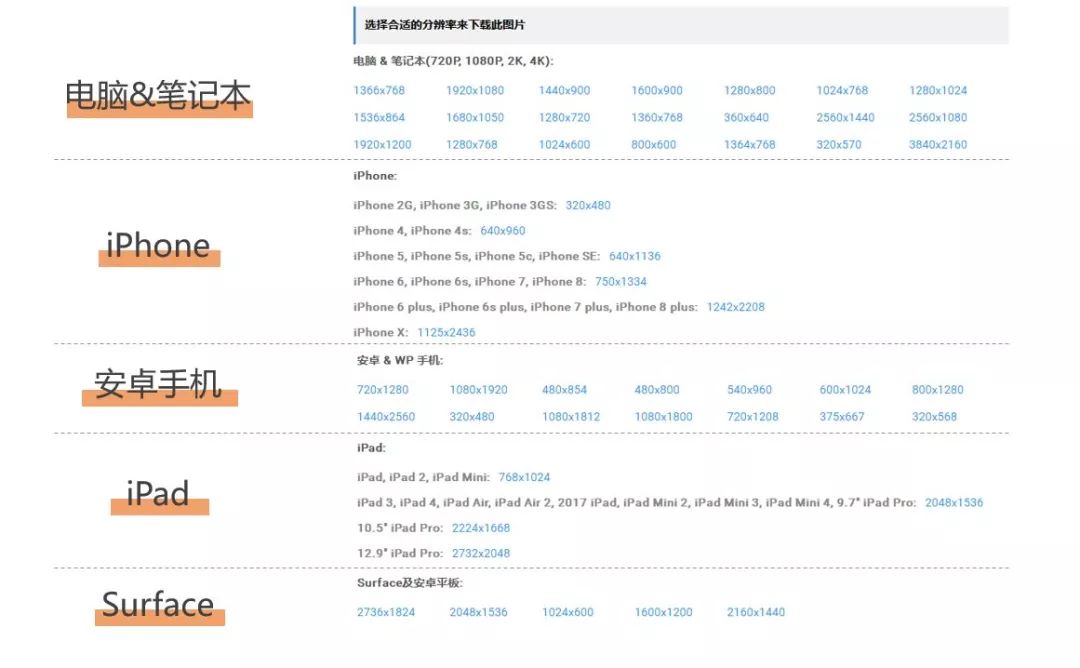The height and width of the screenshot is (668, 1080).
Task: Click the 1280x720 resolution link
Action: pyautogui.click(x=564, y=117)
